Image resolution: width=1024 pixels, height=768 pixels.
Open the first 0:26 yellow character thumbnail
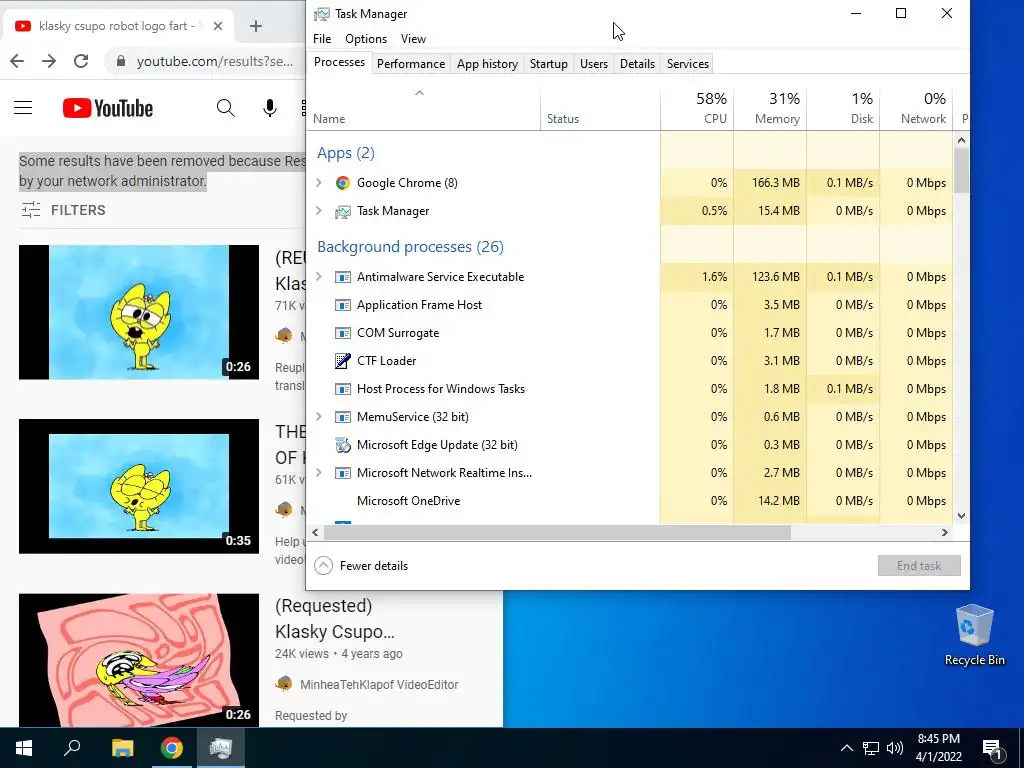[138, 312]
